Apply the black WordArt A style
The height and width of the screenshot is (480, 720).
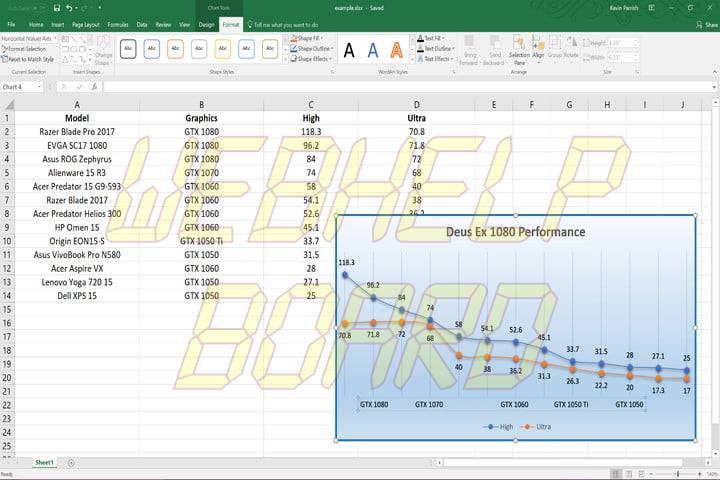[349, 50]
